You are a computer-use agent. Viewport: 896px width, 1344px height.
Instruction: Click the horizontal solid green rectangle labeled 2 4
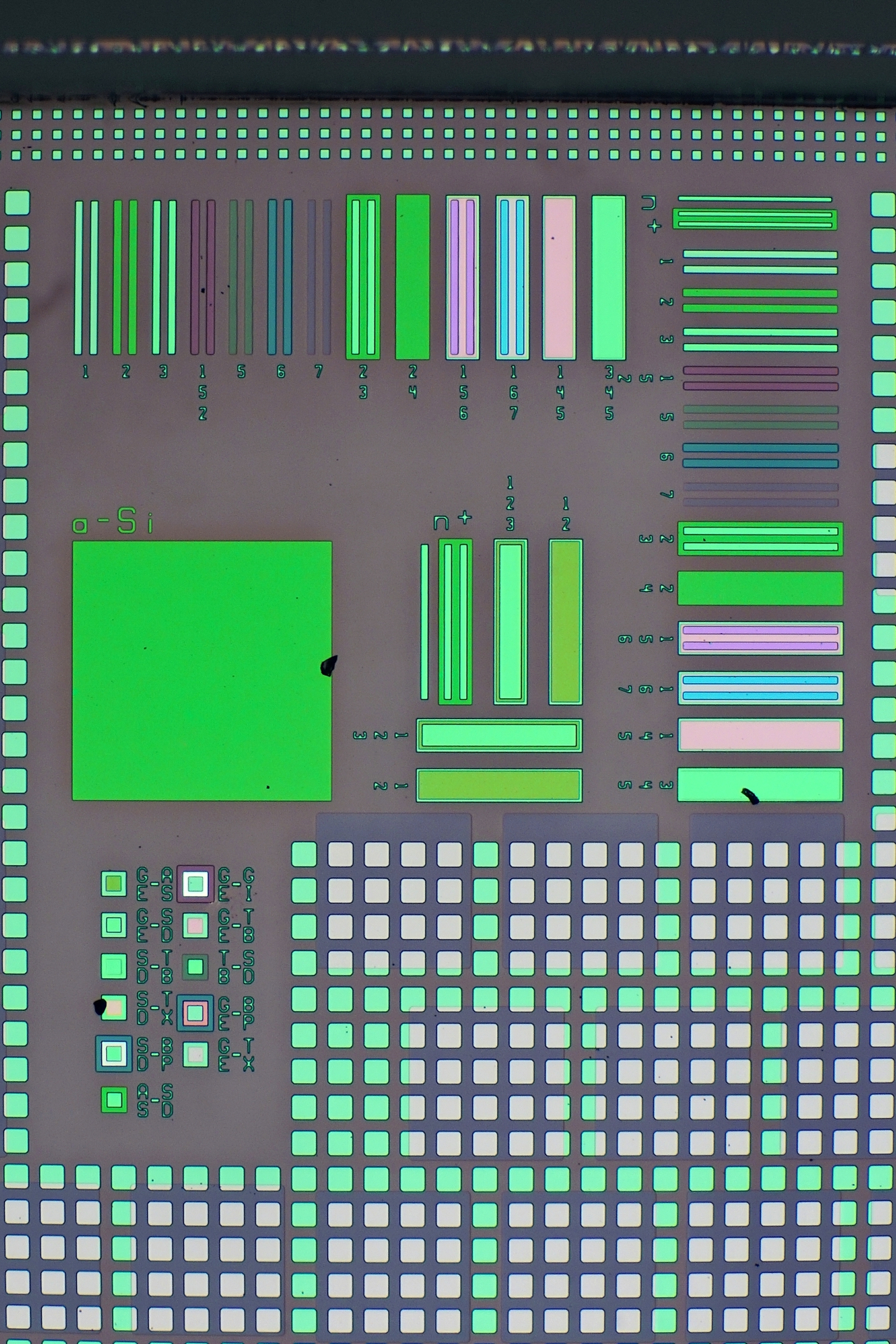(760, 588)
